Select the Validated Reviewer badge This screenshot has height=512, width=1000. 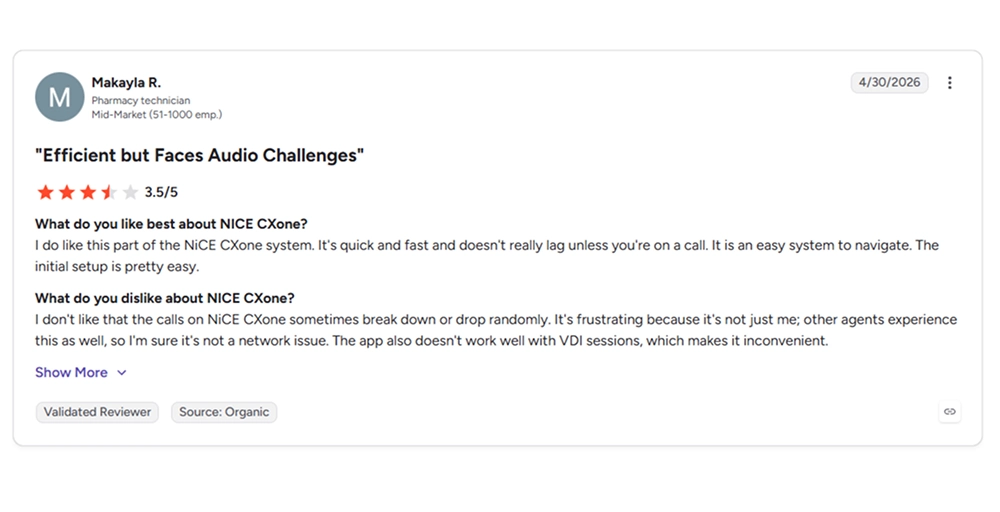(97, 412)
